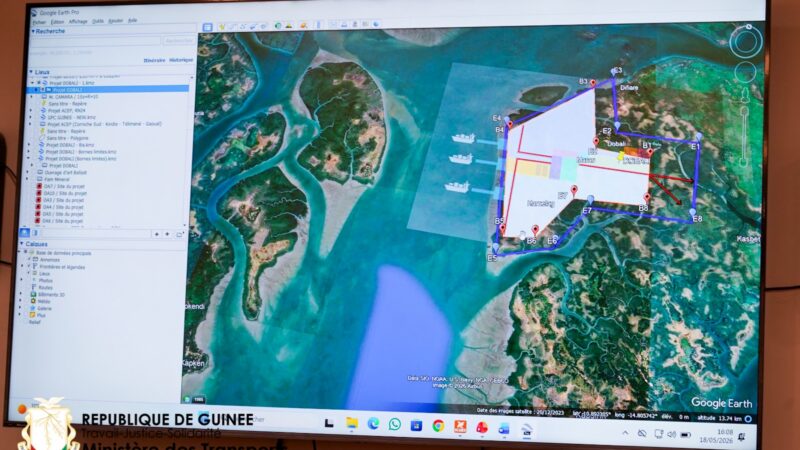
Task: Click the E8 blue placemark on the map
Action: click(692, 212)
